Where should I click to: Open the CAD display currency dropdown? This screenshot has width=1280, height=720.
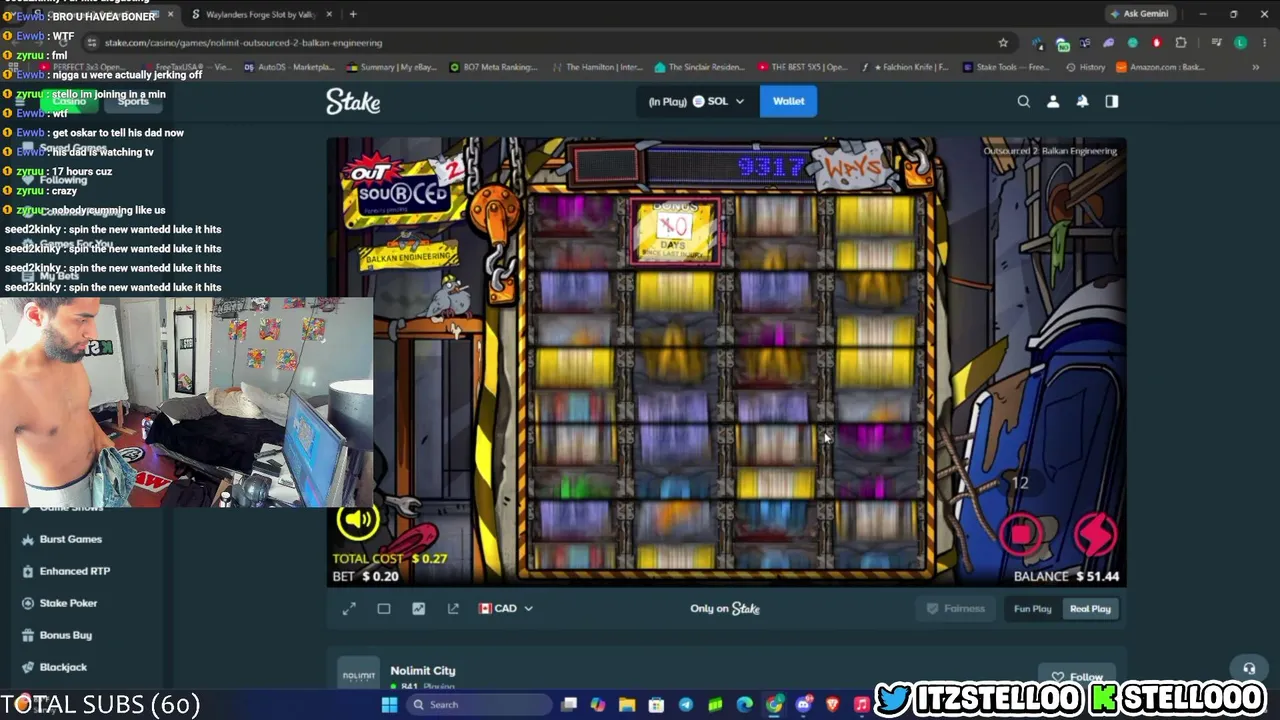tap(506, 608)
